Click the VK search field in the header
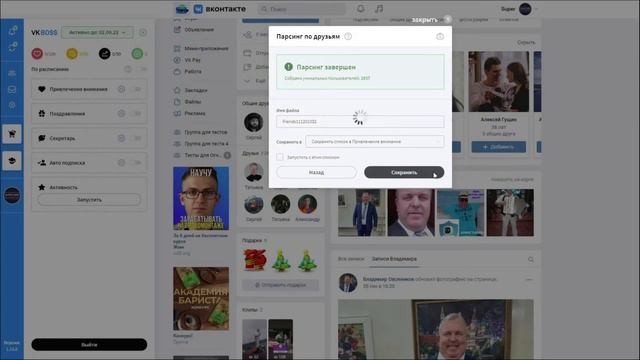 pyautogui.click(x=301, y=9)
